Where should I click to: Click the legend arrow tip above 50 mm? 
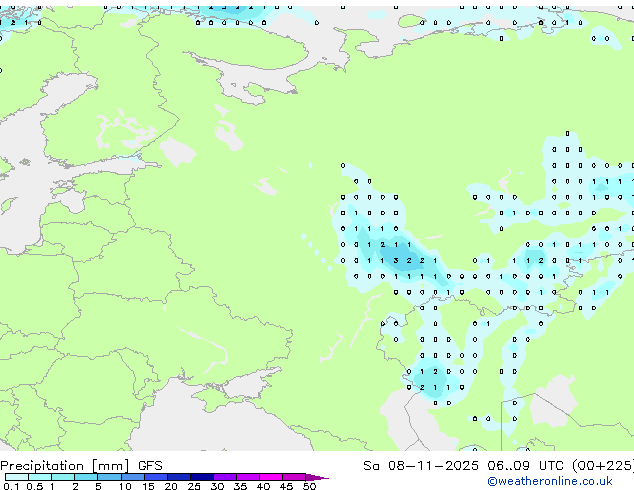[x=317, y=477]
